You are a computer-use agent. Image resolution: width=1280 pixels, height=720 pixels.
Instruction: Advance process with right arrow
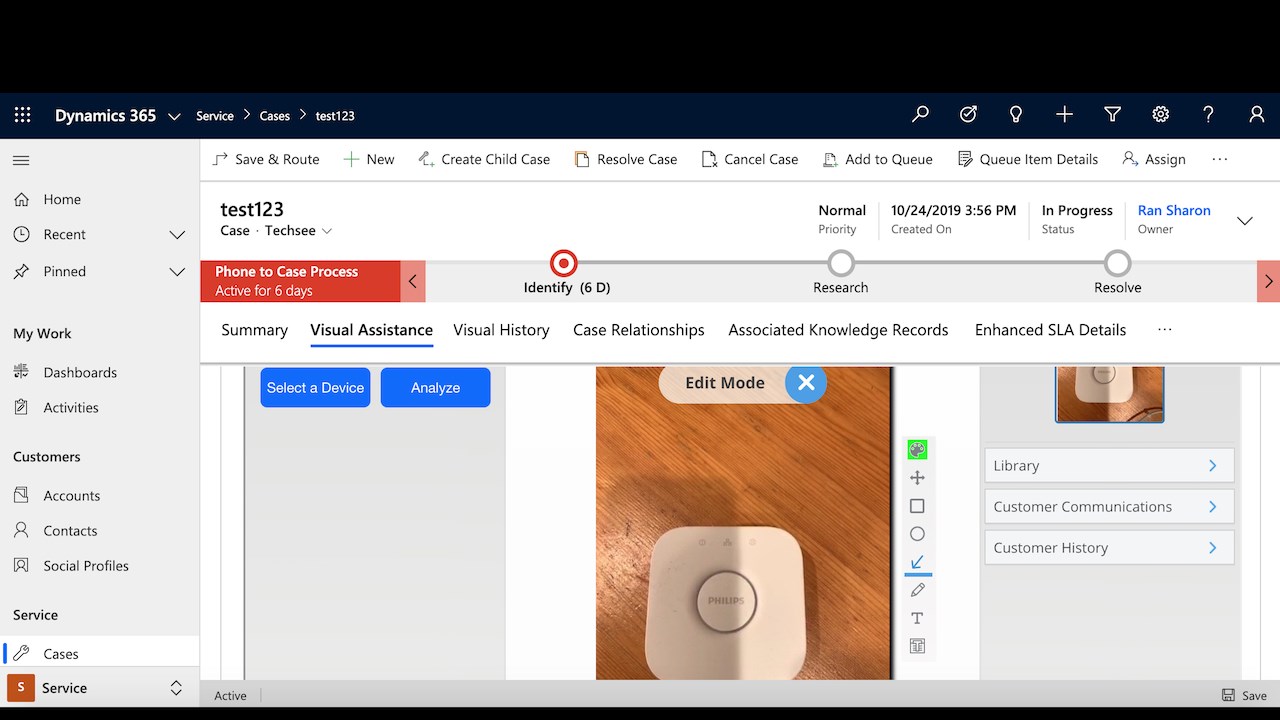coord(1268,282)
